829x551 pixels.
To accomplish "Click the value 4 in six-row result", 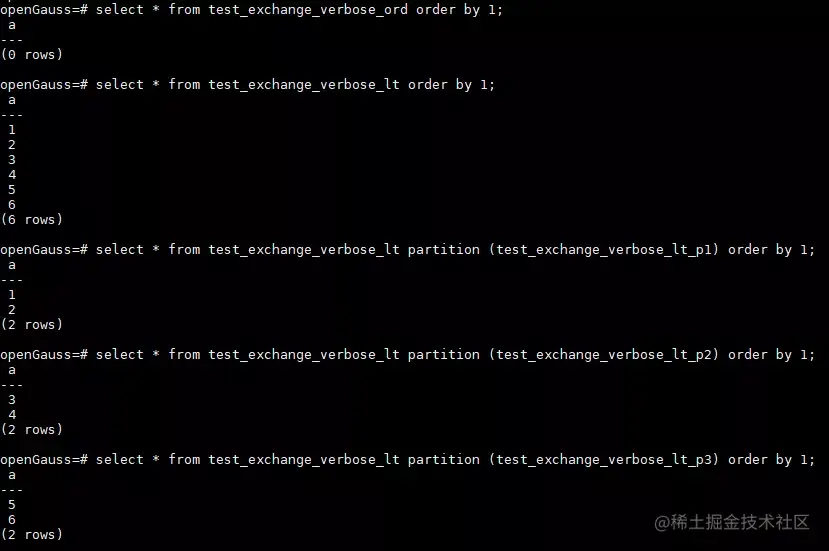I will point(12,175).
